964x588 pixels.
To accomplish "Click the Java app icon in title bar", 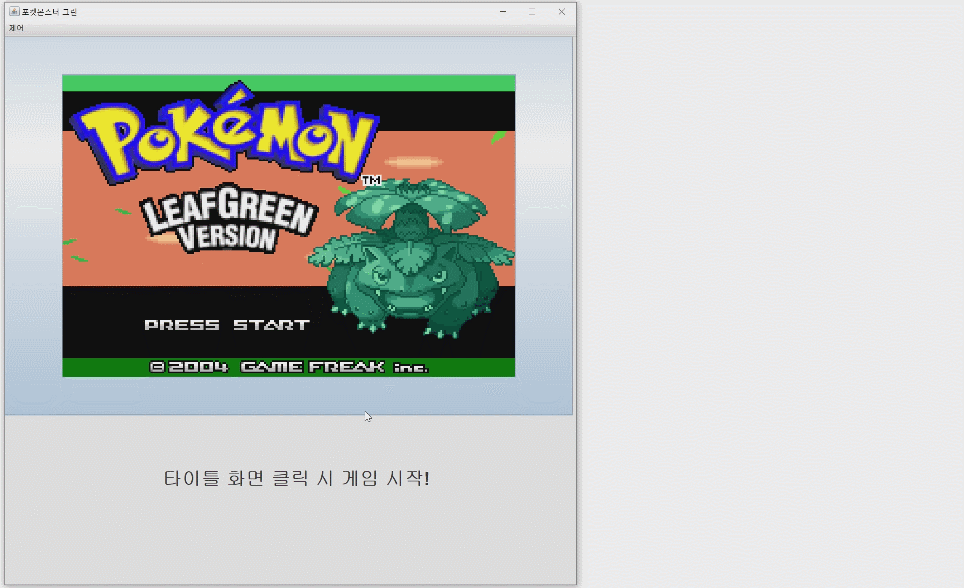I will point(14,11).
